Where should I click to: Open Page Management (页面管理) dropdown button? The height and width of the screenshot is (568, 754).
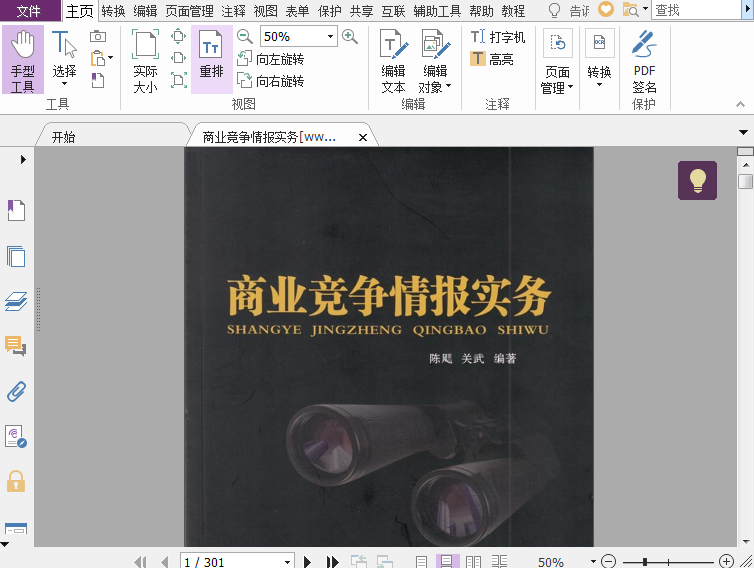point(557,61)
